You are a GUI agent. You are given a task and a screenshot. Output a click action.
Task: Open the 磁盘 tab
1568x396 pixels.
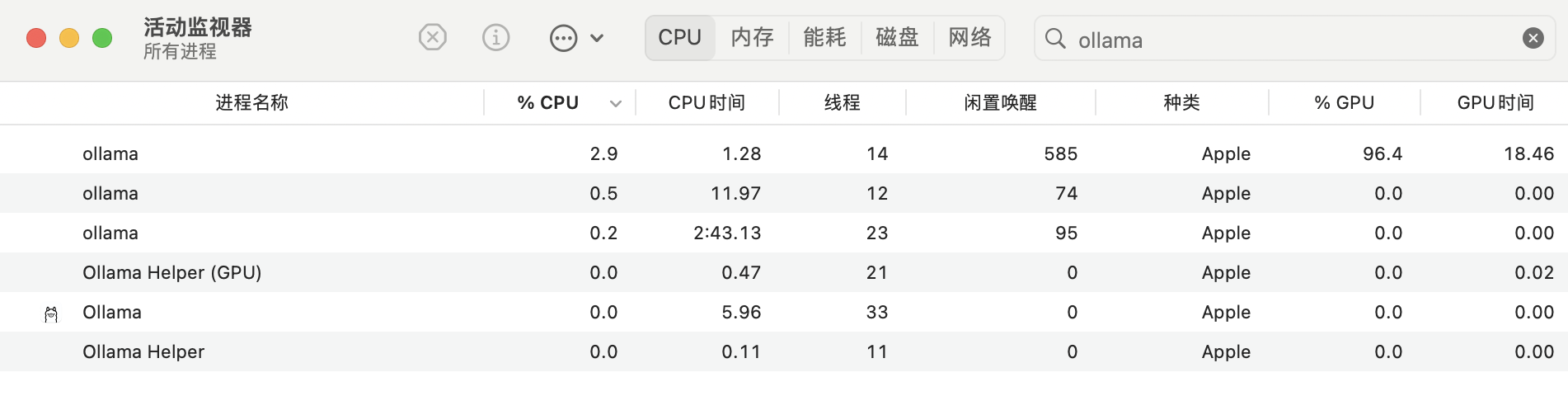pyautogui.click(x=897, y=37)
